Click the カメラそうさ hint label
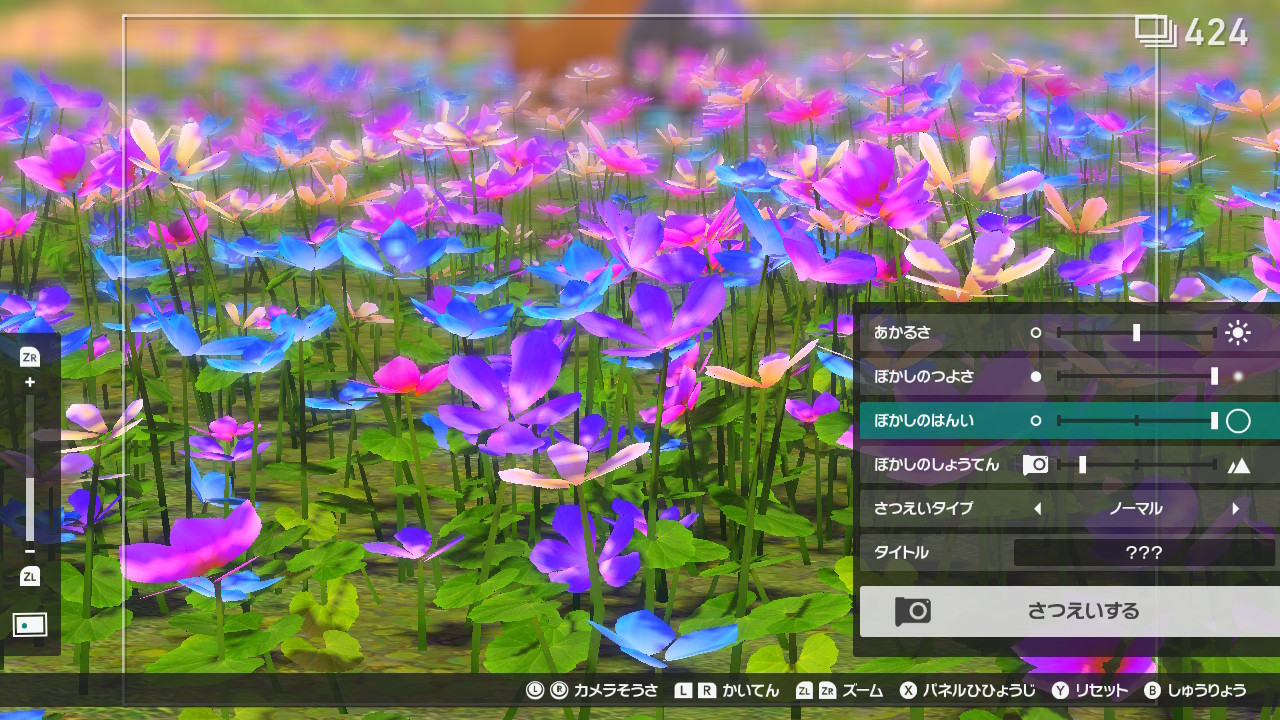 coord(616,690)
